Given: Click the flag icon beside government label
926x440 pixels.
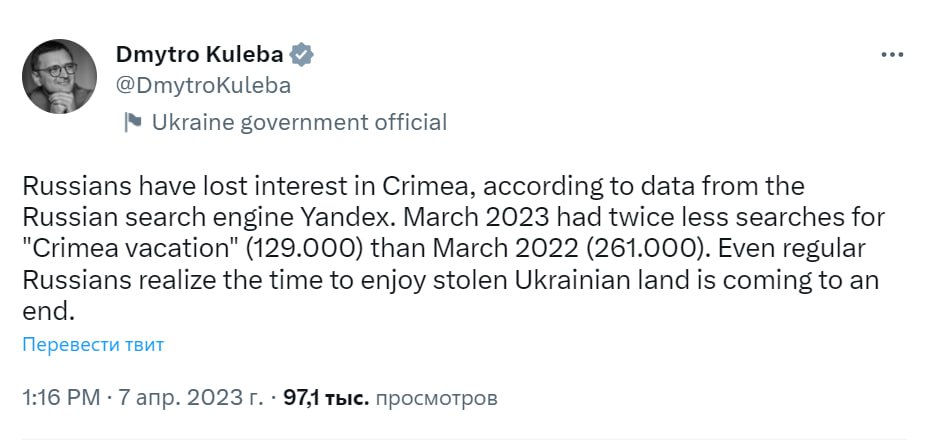Looking at the screenshot, I should [x=132, y=123].
